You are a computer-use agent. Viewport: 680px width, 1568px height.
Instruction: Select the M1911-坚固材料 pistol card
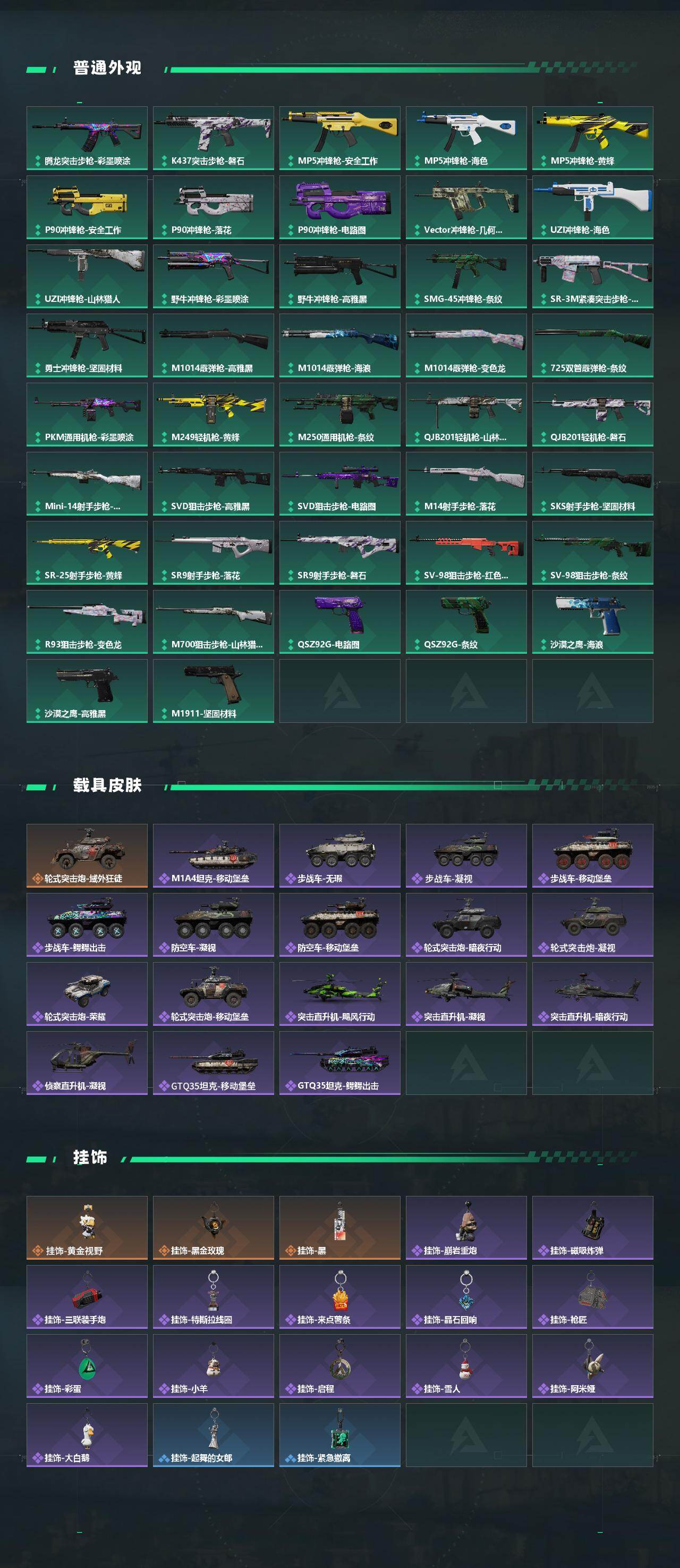pos(214,691)
